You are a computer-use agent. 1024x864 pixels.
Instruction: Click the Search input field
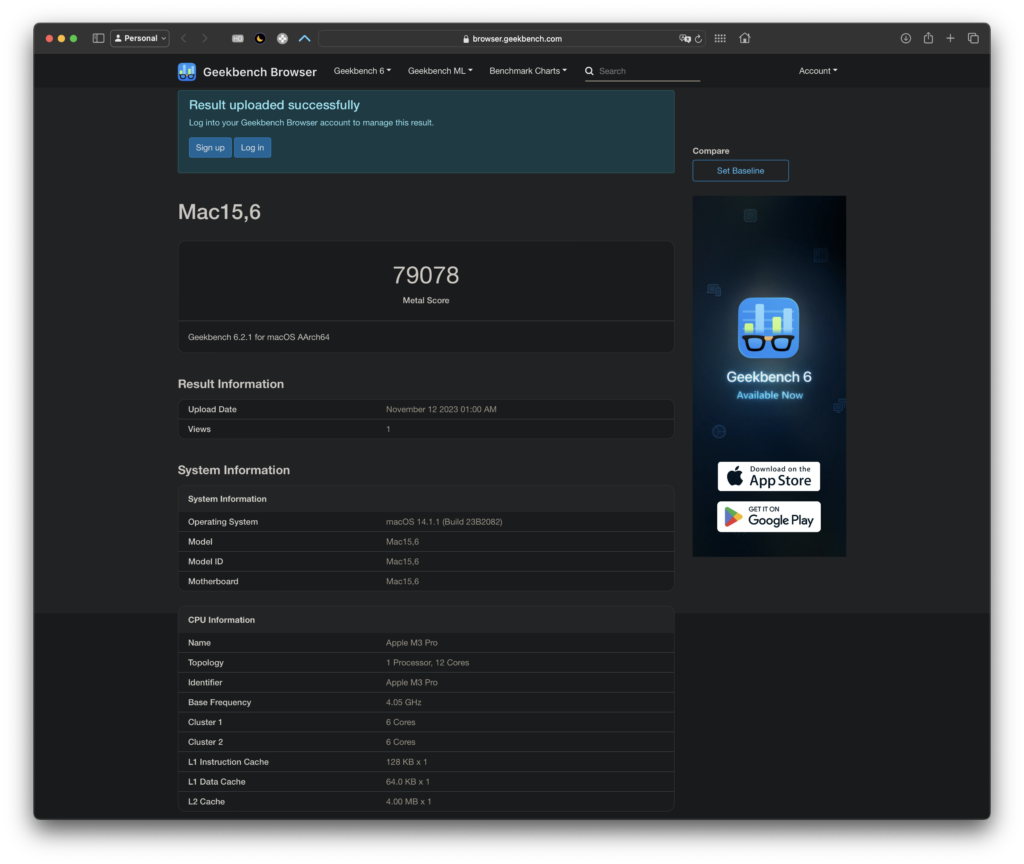[x=648, y=71]
